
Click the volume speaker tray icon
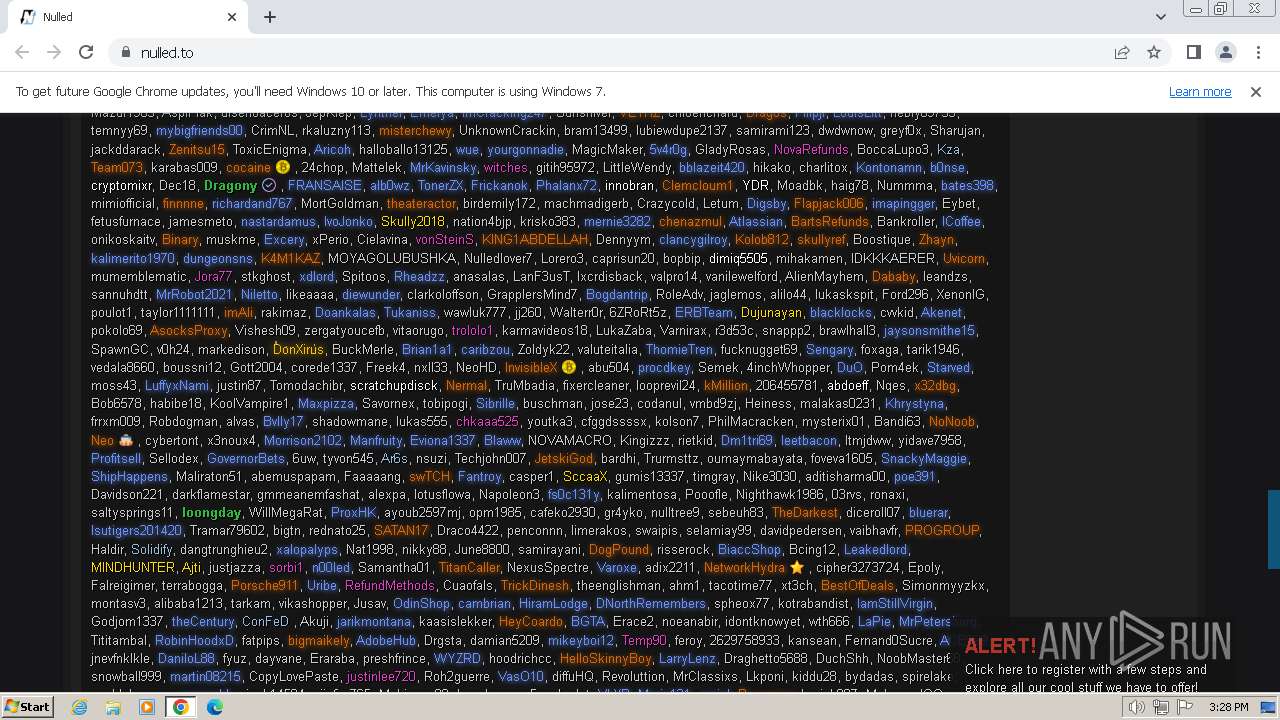1136,707
